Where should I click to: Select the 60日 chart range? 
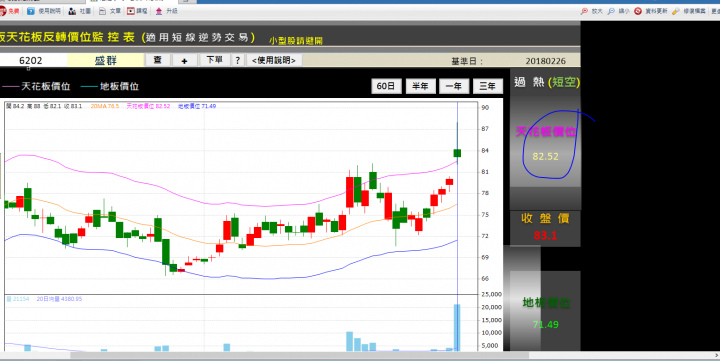coord(386,86)
